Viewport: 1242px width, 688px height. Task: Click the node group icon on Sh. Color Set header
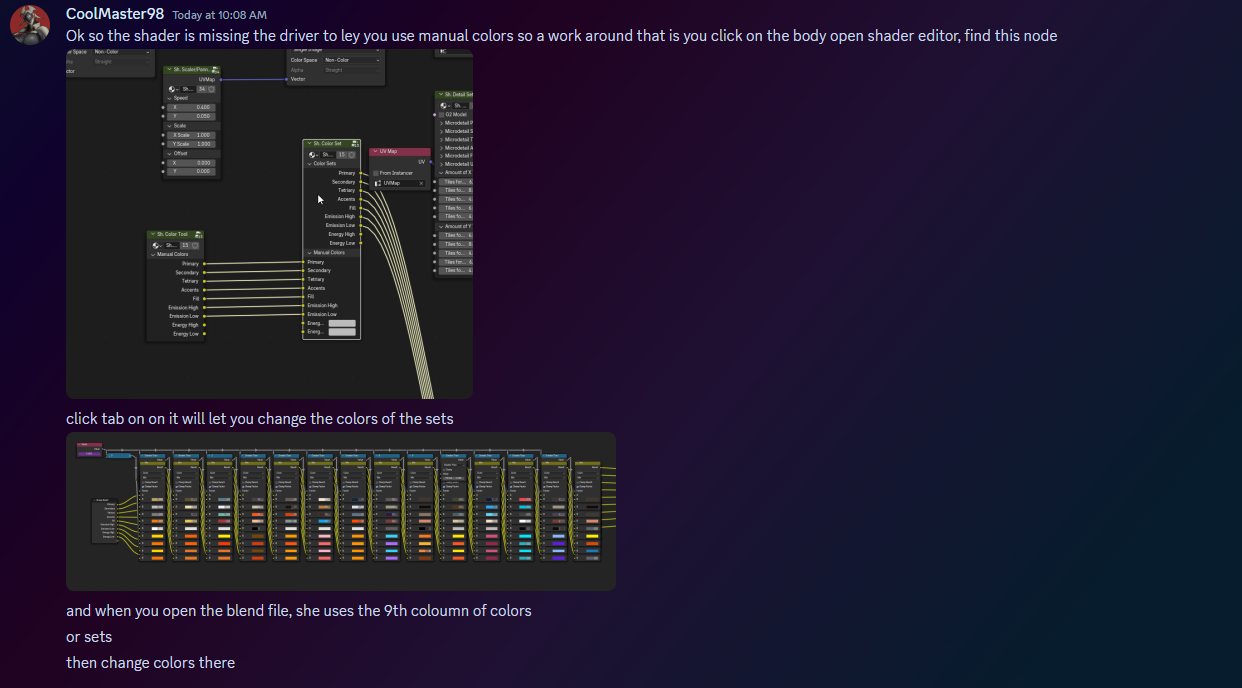[355, 143]
